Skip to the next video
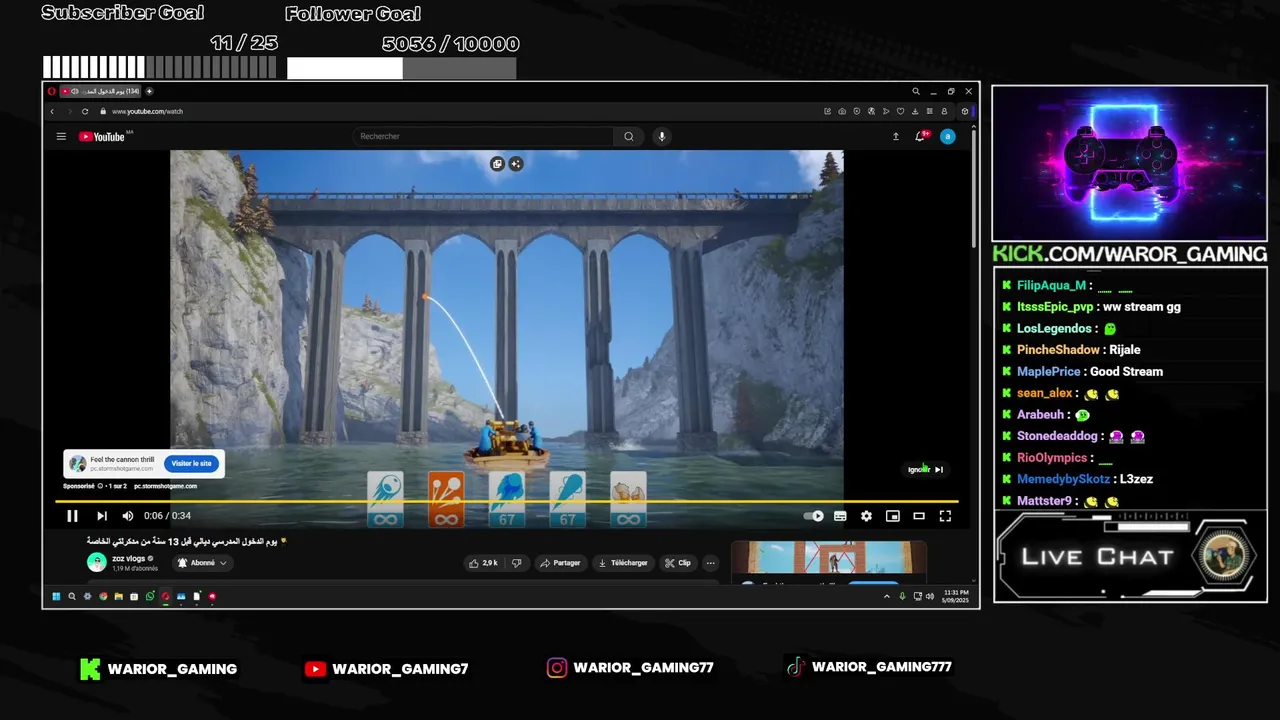This screenshot has width=1280, height=720. point(101,516)
